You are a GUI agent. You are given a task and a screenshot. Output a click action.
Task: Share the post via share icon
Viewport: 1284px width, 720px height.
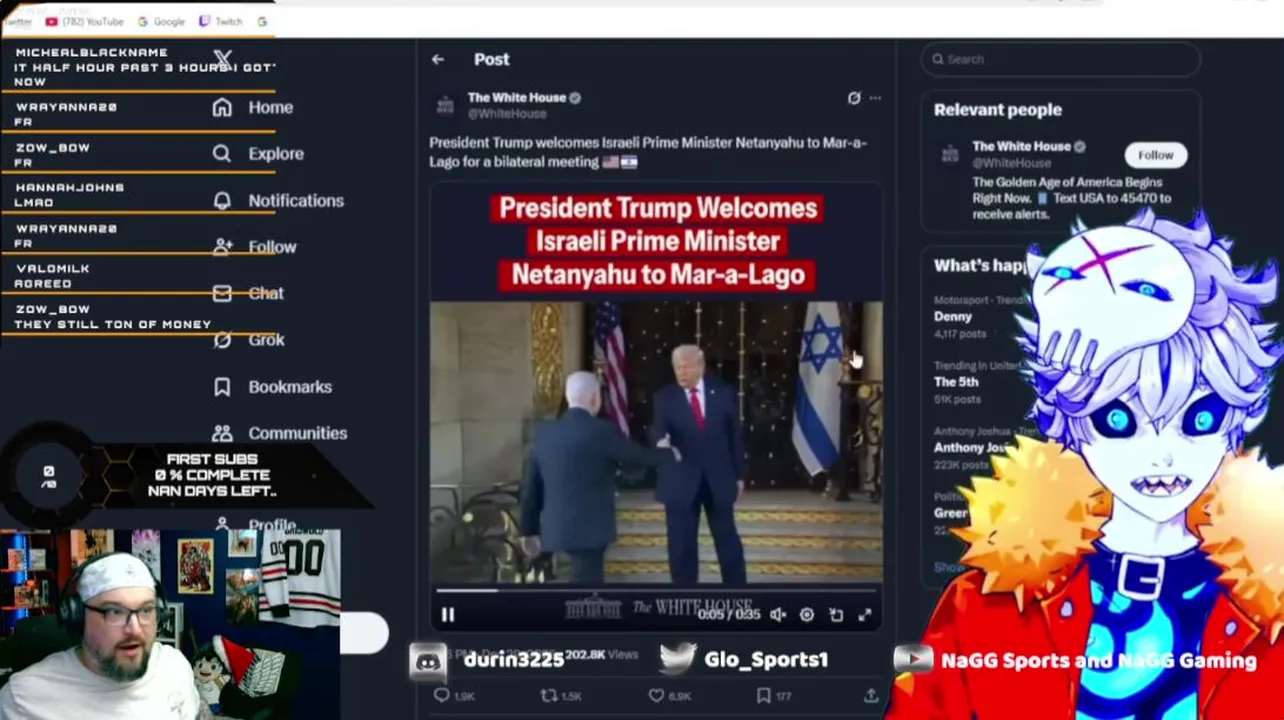tap(871, 695)
